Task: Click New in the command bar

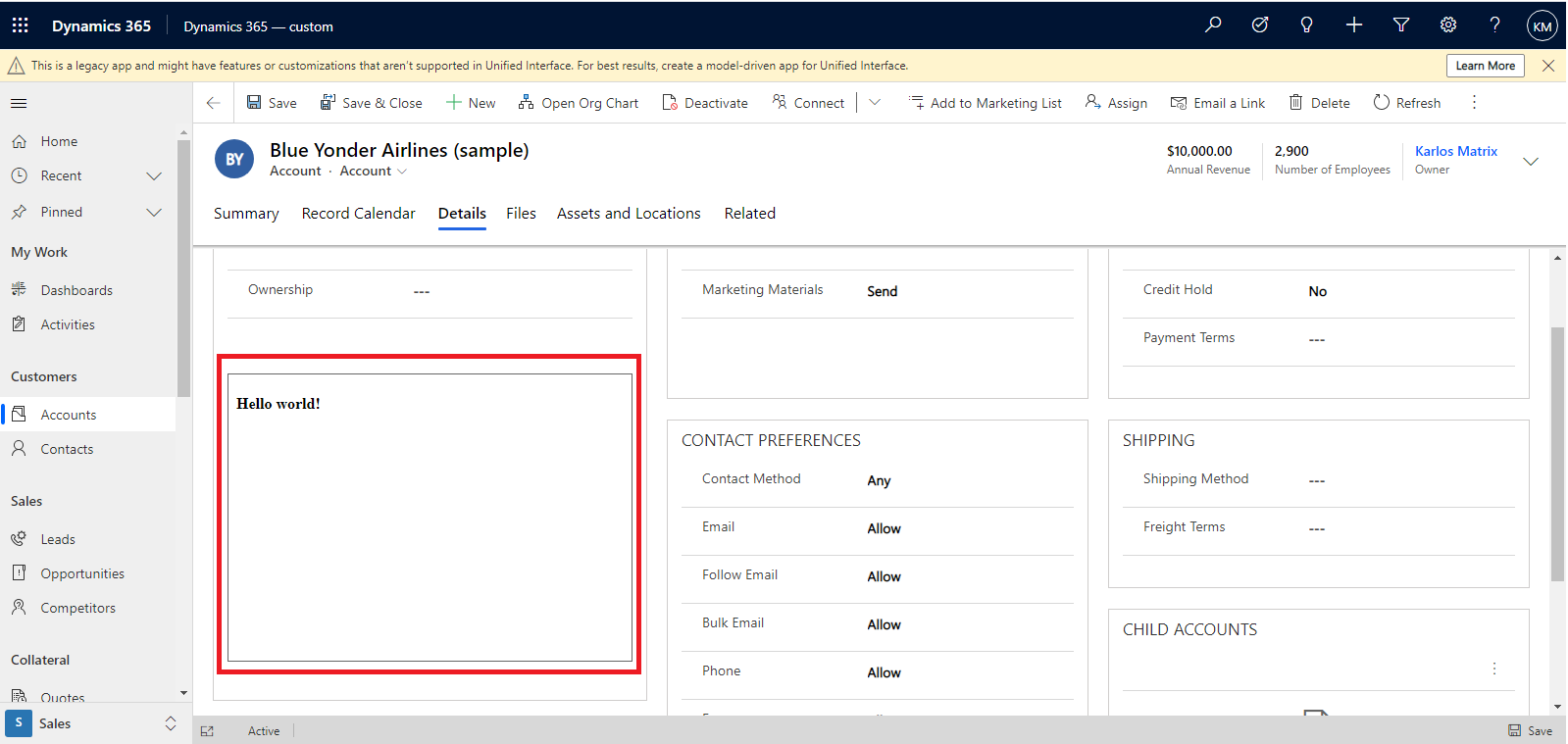Action: pos(471,103)
